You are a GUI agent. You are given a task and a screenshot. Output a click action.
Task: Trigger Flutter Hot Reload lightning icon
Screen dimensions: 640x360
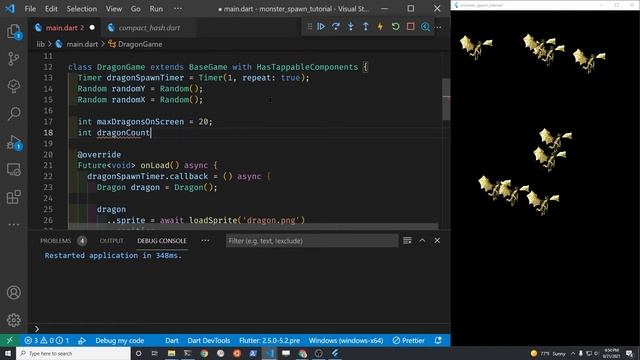pyautogui.click(x=380, y=27)
